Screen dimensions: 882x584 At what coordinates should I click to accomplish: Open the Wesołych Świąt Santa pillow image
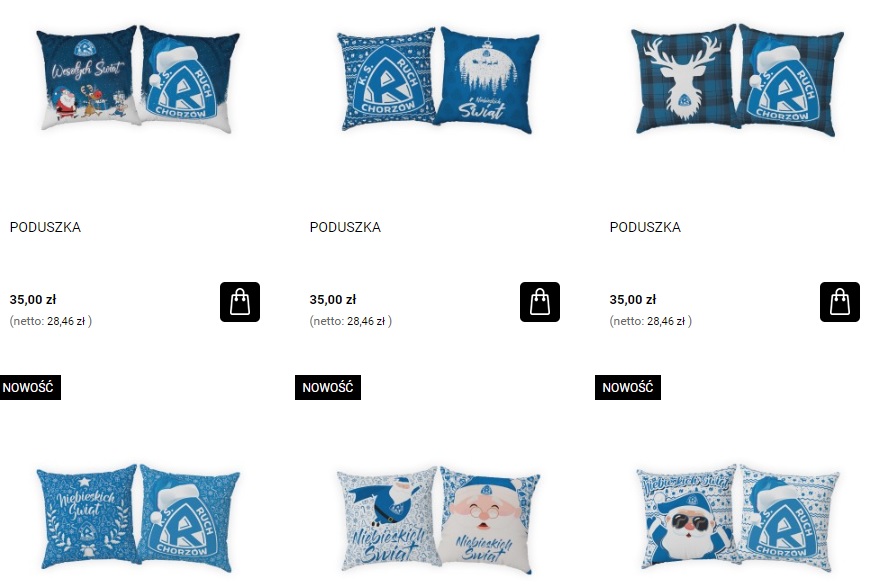pyautogui.click(x=138, y=79)
